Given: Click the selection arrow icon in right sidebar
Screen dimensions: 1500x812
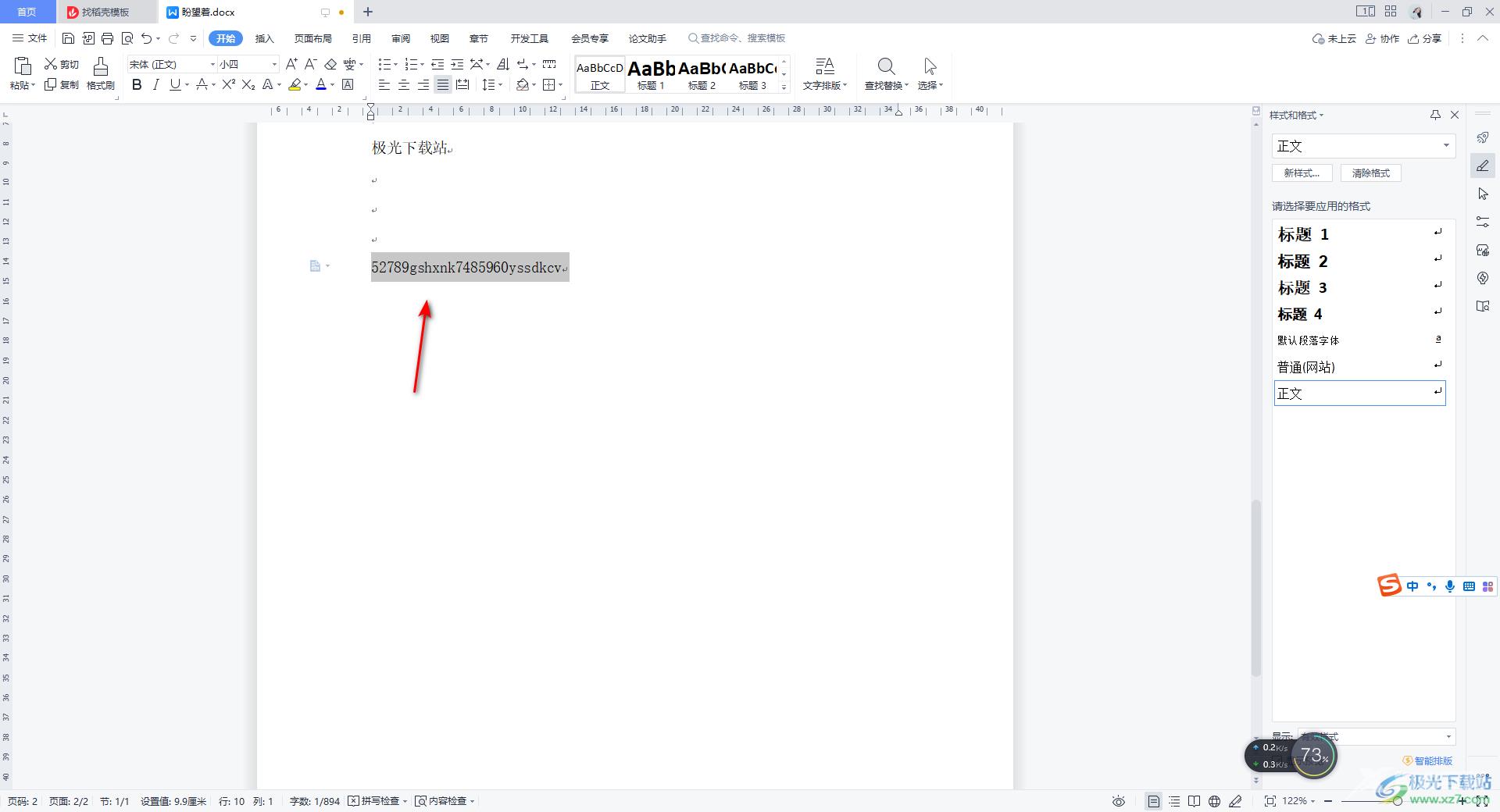Looking at the screenshot, I should coord(1483,194).
